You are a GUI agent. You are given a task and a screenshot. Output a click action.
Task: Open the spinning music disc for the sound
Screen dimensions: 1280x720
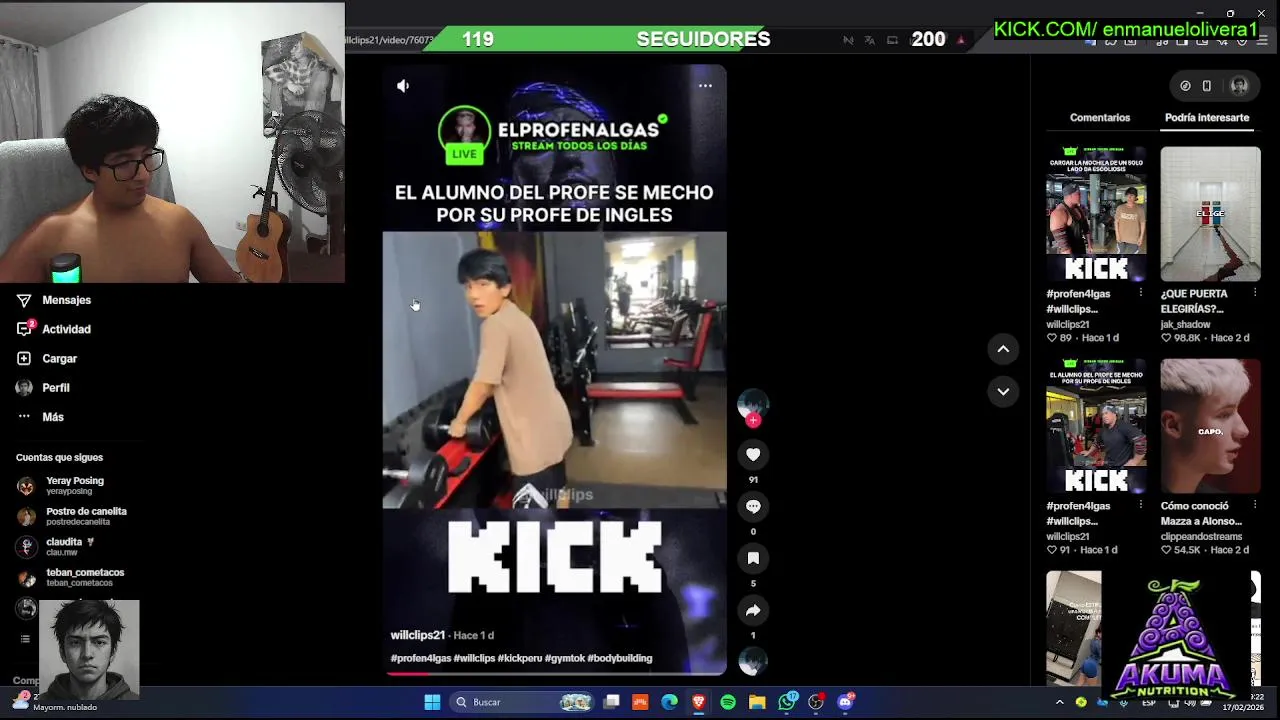coord(753,661)
